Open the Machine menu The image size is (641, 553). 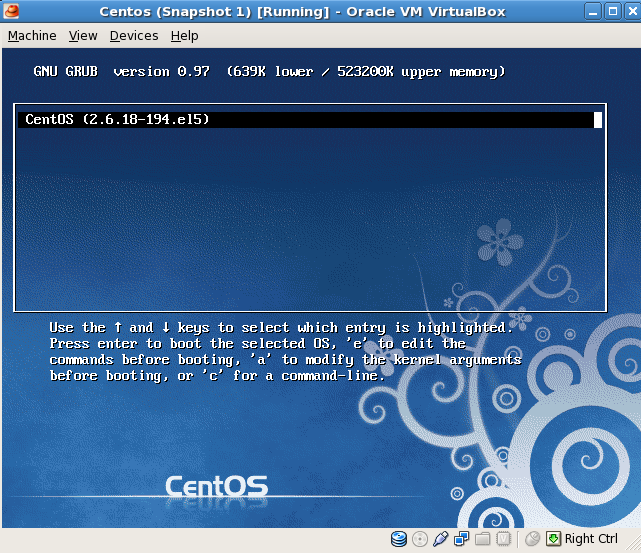click(32, 35)
